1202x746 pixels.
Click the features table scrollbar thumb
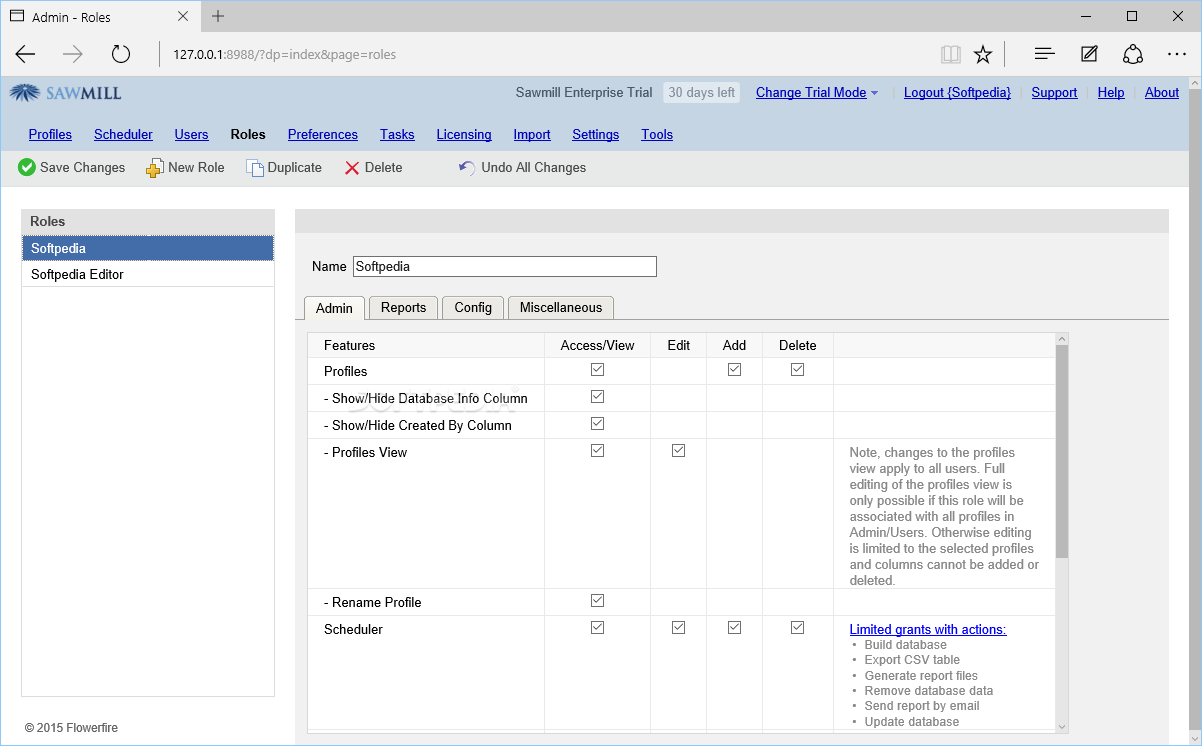pos(1062,452)
